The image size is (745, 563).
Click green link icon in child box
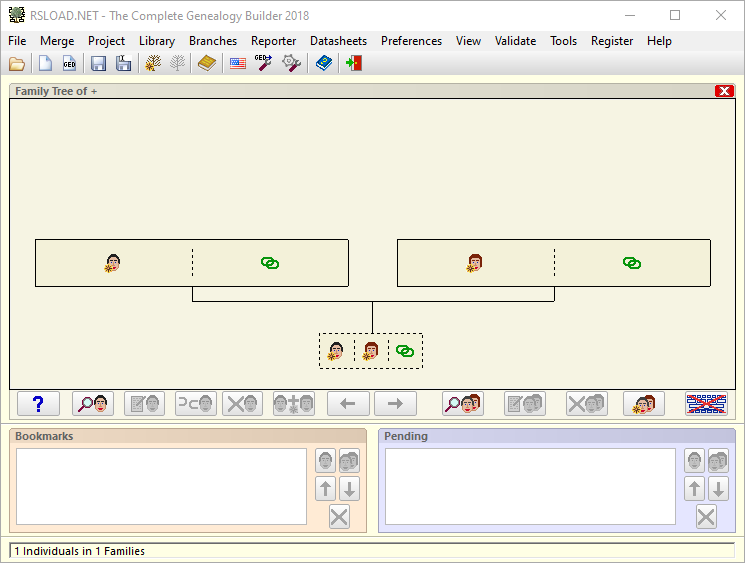tap(405, 351)
